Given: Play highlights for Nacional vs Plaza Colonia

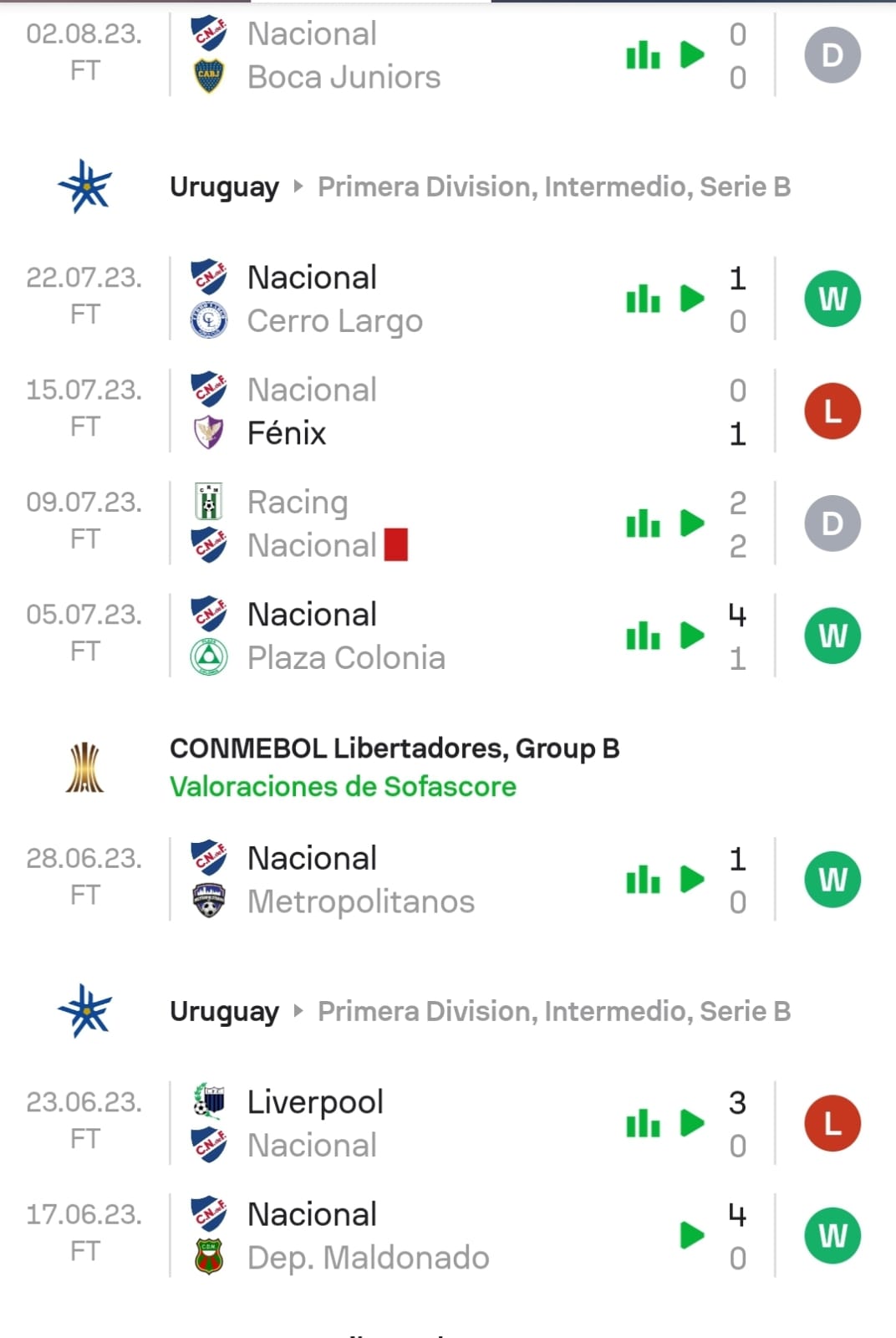Looking at the screenshot, I should click(692, 636).
